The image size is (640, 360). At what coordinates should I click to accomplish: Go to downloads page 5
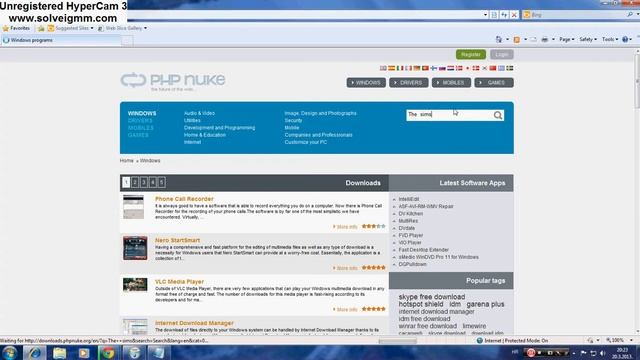162,182
